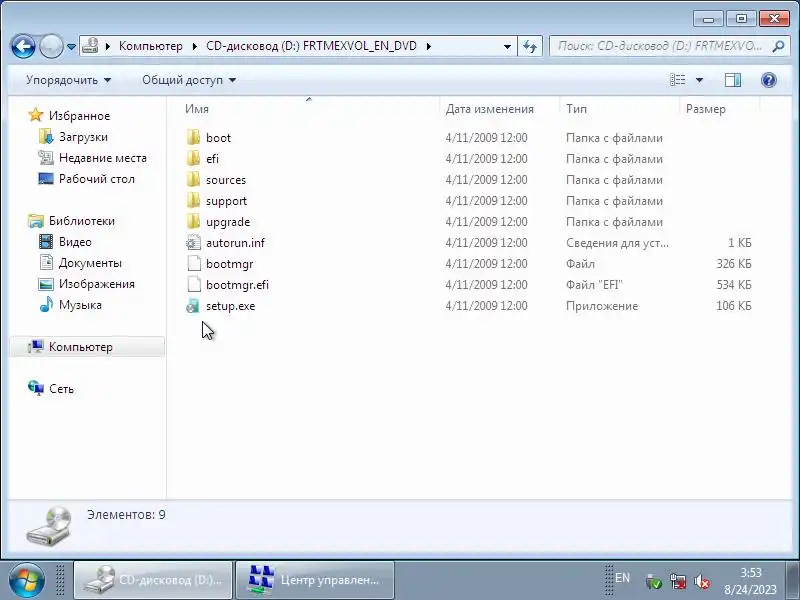Open Недавние места in the sidebar
800x600 pixels.
(x=103, y=158)
